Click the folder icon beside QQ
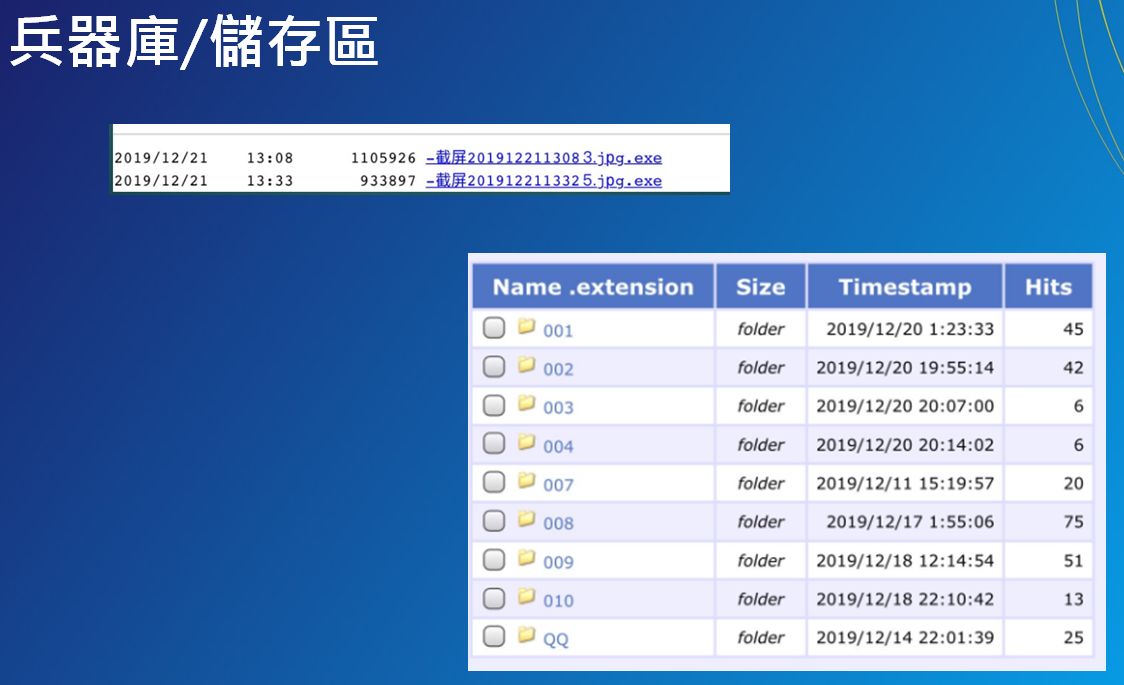 pyautogui.click(x=527, y=635)
